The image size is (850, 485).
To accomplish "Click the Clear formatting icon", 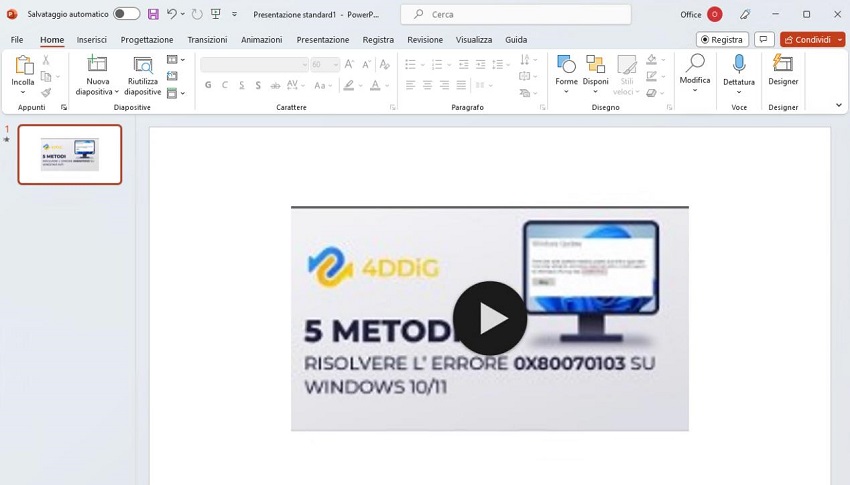I will (384, 64).
